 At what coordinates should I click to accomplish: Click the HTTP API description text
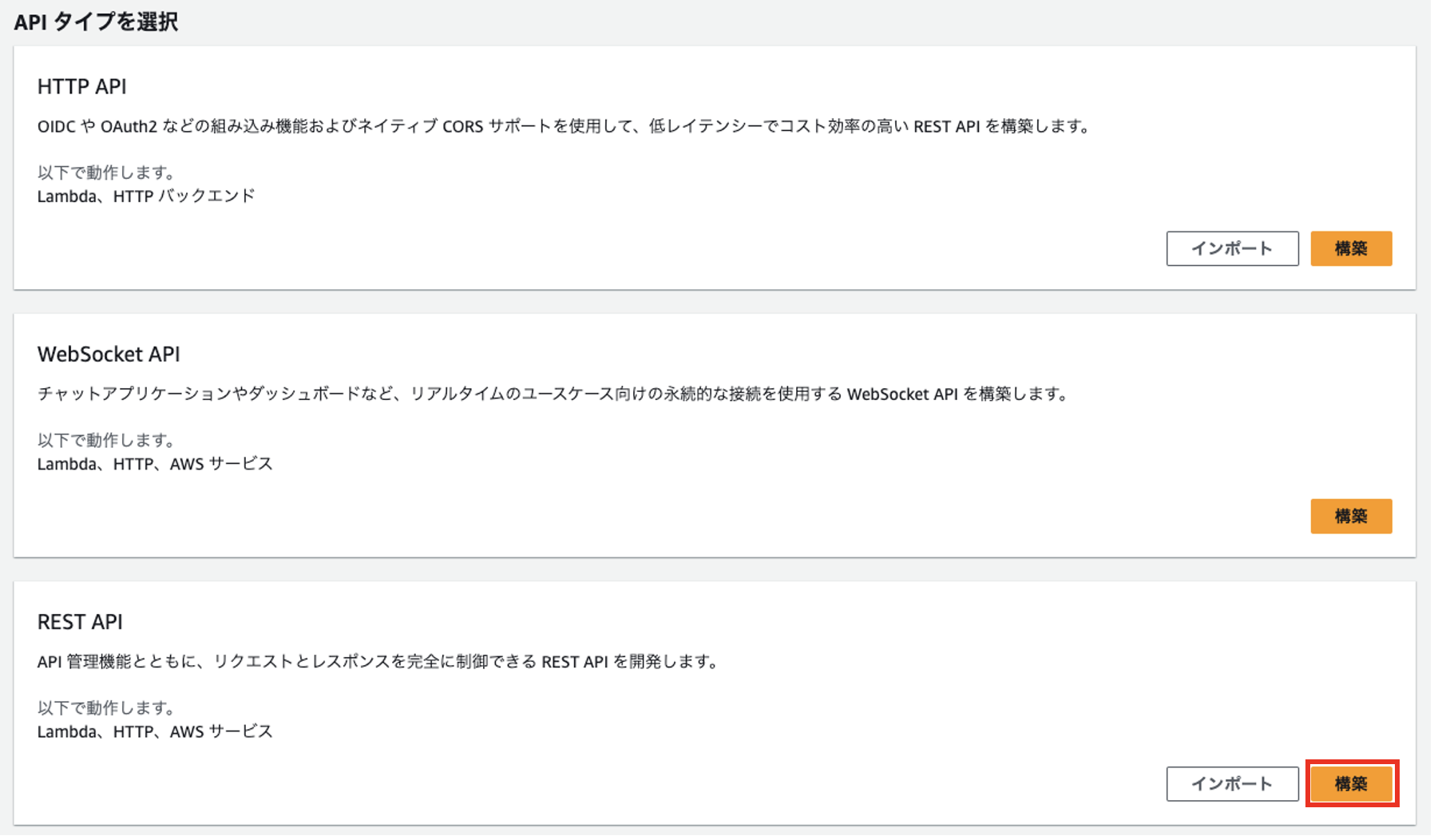tap(564, 125)
